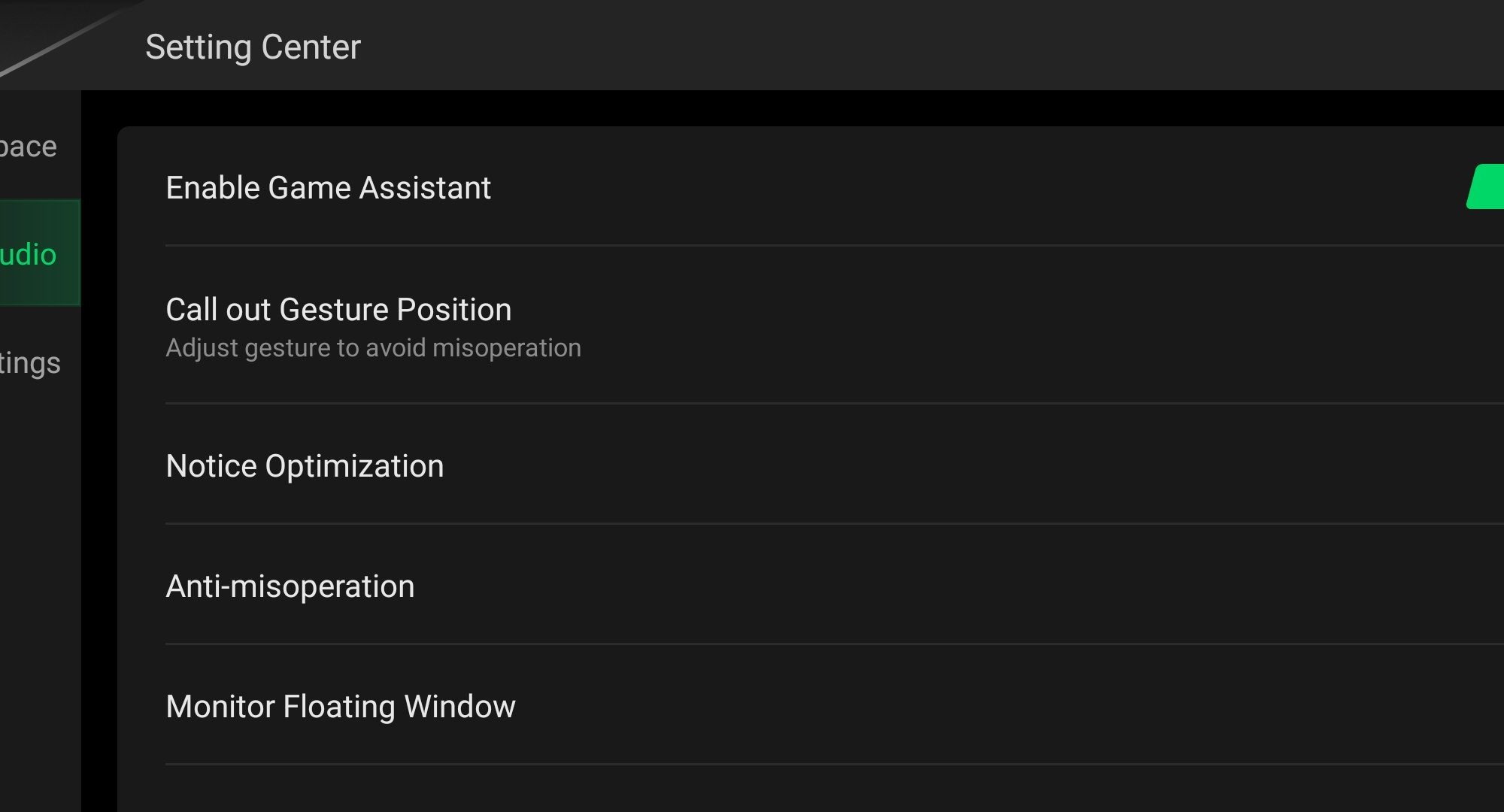The height and width of the screenshot is (812, 1504).
Task: Open Call out Gesture Position setting
Action: [338, 310]
